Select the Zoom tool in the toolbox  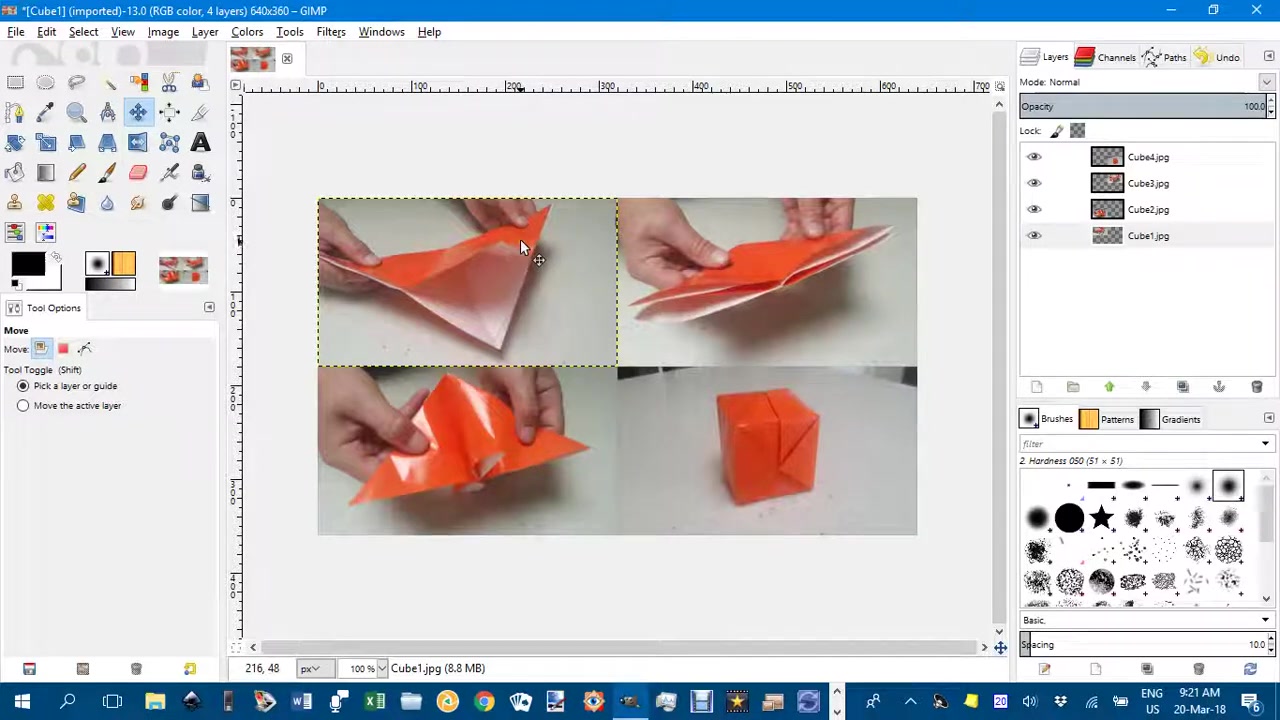(x=77, y=112)
